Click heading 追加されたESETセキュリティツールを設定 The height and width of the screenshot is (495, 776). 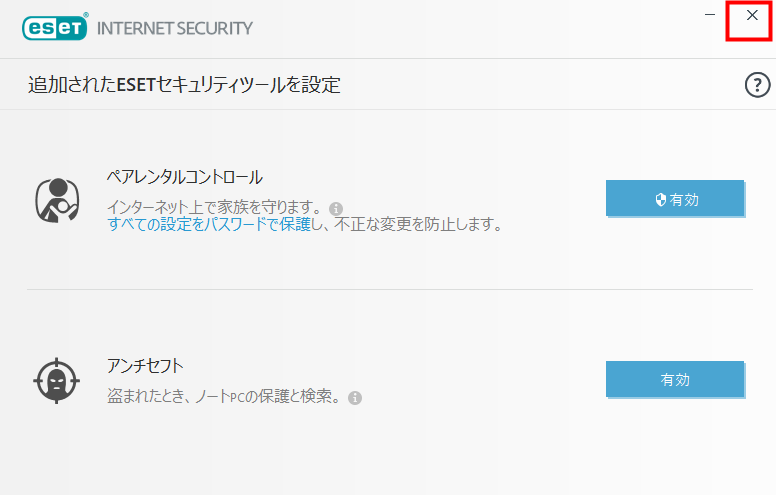[184, 85]
